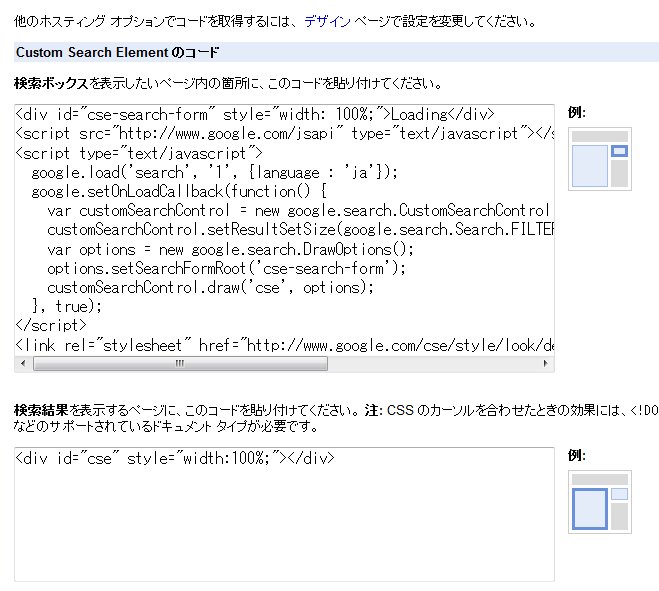The image size is (659, 591).
Task: Click the Custom Search Element のコード heading
Action: point(117,53)
